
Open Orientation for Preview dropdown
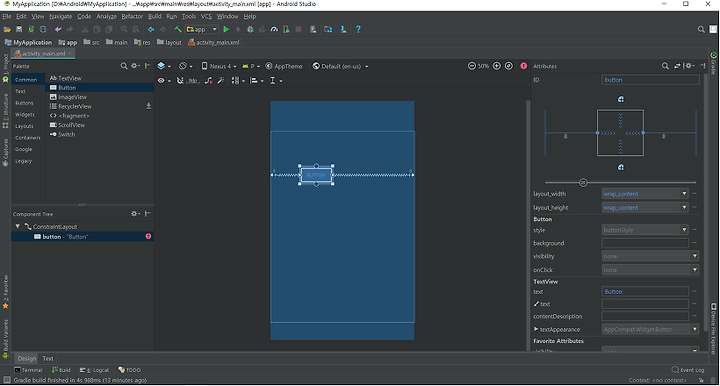(186, 66)
